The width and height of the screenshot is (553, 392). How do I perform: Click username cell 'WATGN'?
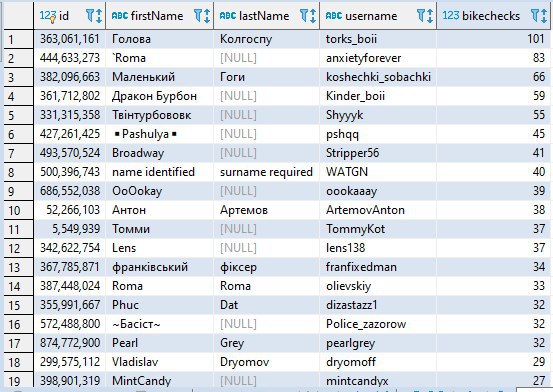tap(378, 172)
